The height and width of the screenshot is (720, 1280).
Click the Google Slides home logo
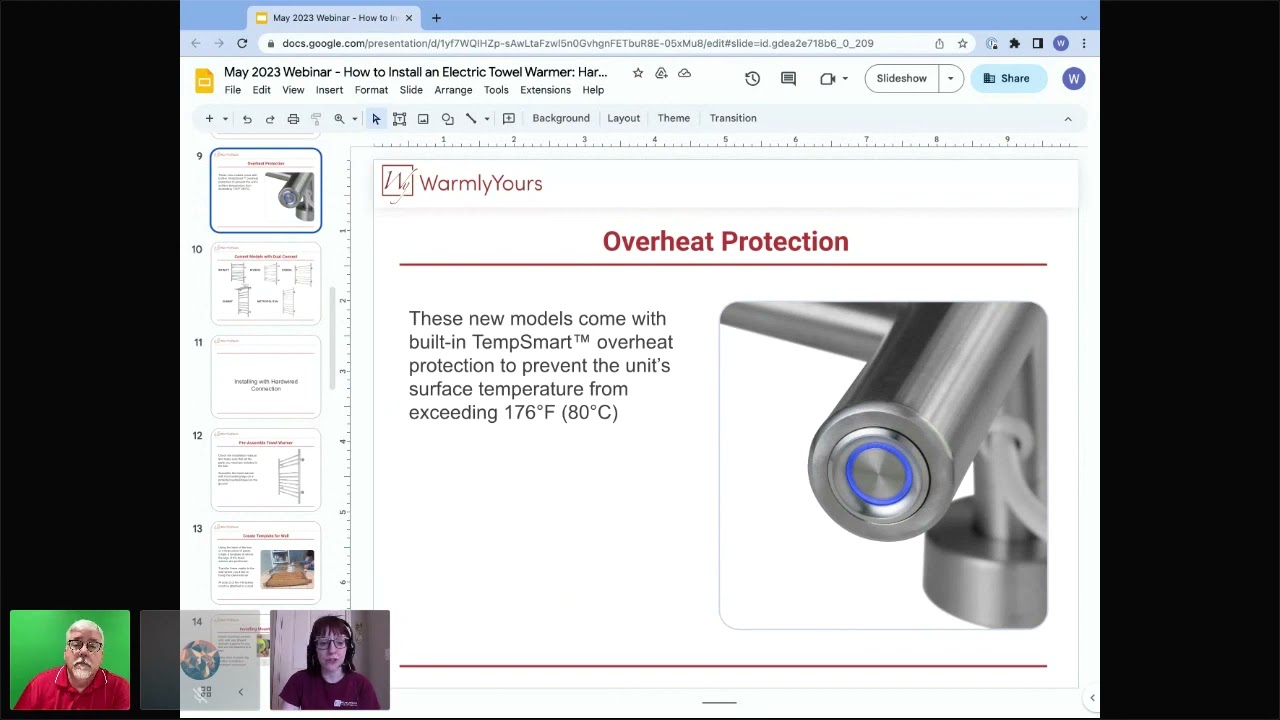(x=204, y=80)
